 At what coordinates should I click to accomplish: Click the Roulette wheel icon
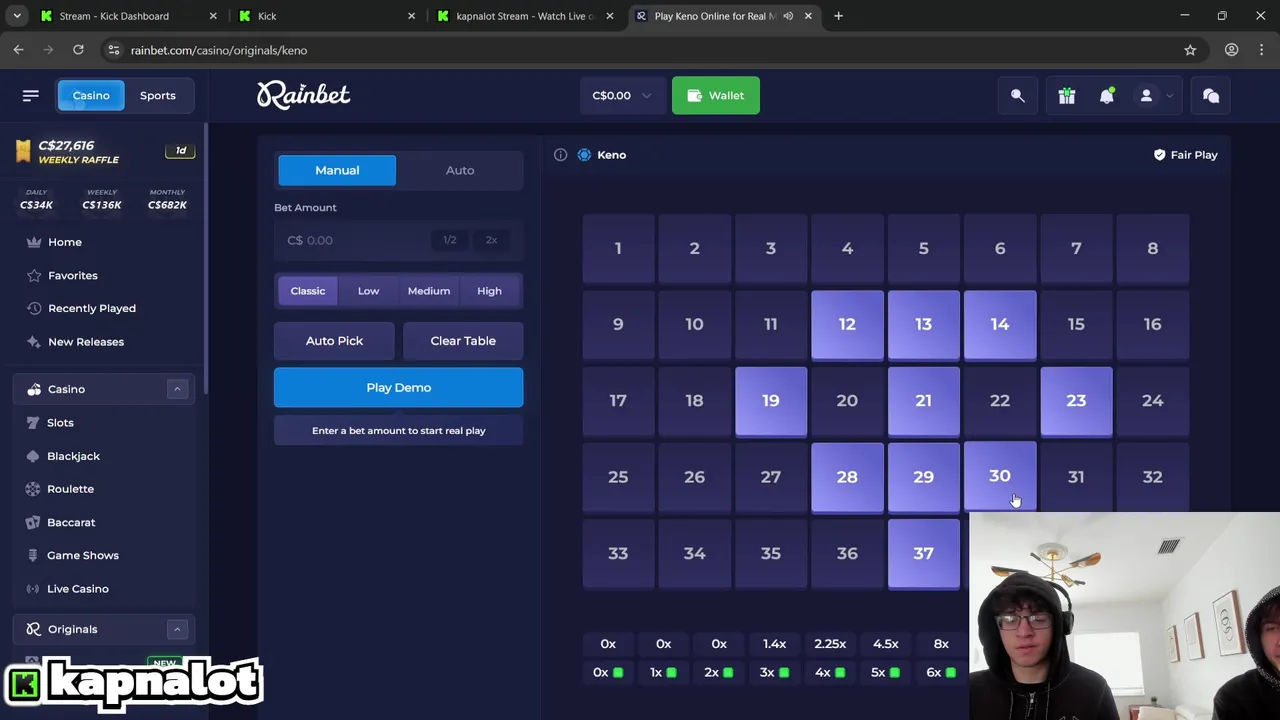pyautogui.click(x=34, y=489)
